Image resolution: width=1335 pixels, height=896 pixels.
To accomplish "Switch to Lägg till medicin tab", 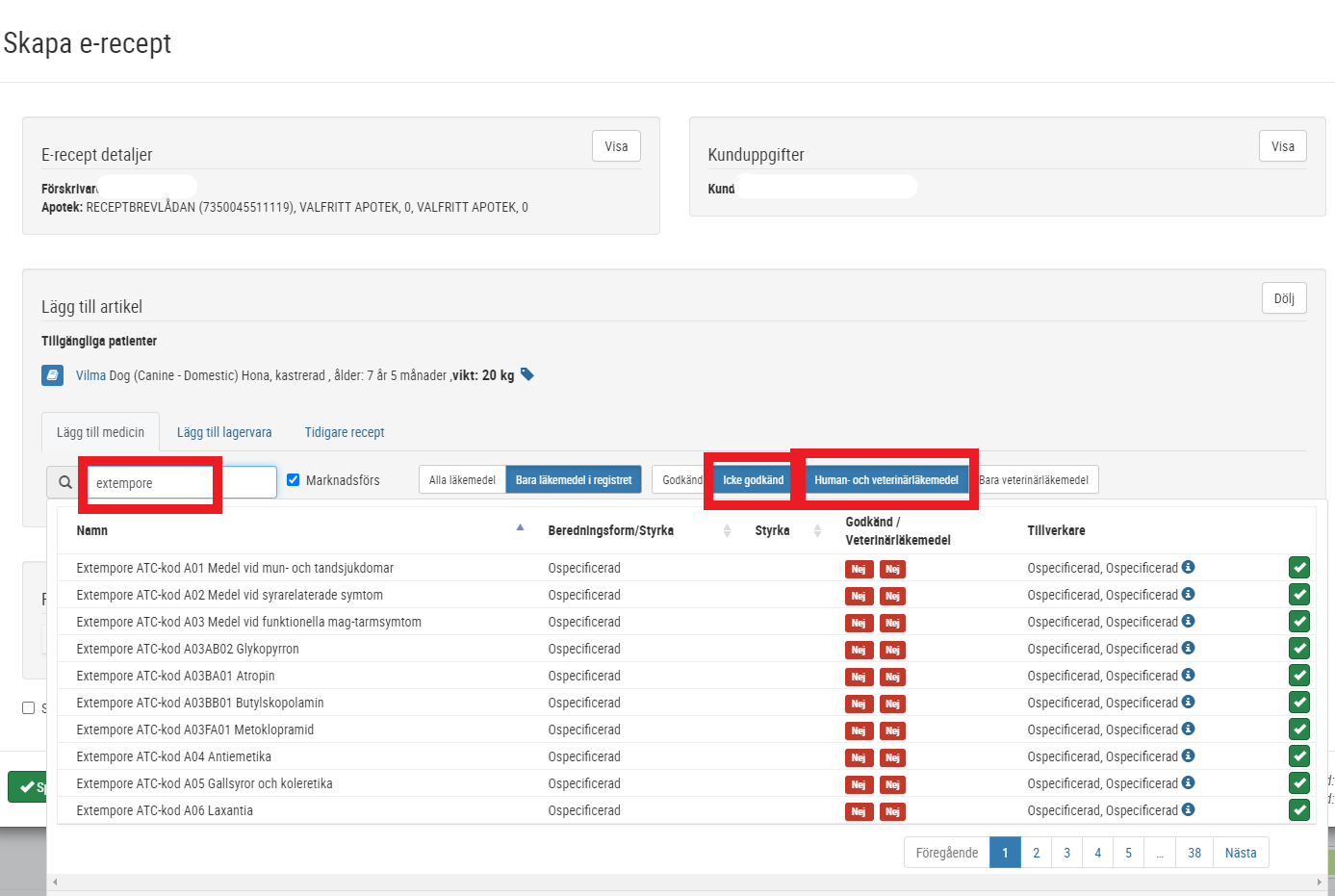I will tap(100, 432).
